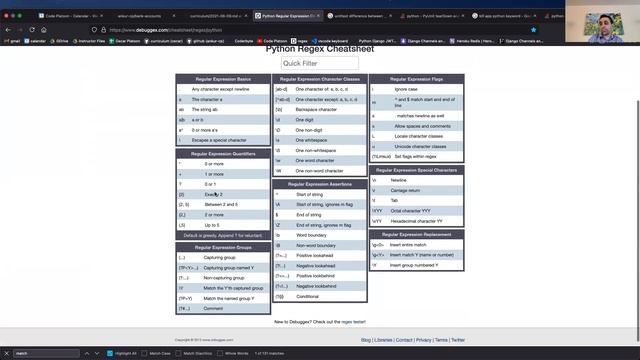Enable the Match Case checkbox

coord(144,353)
